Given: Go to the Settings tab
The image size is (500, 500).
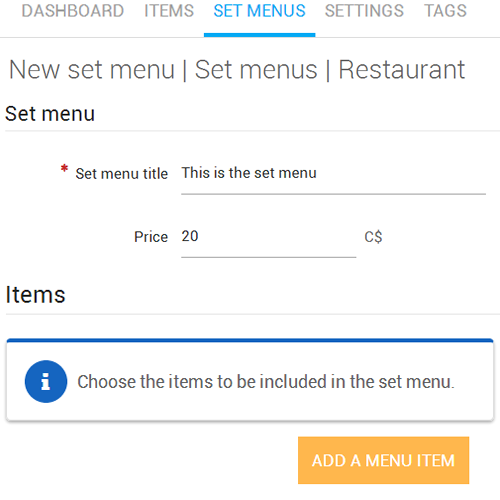Looking at the screenshot, I should point(364,11).
